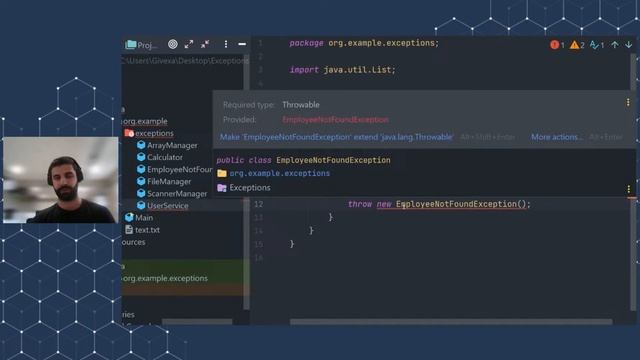Viewport: 640px width, 360px height.
Task: Click the UserService class icon
Action: 141,205
